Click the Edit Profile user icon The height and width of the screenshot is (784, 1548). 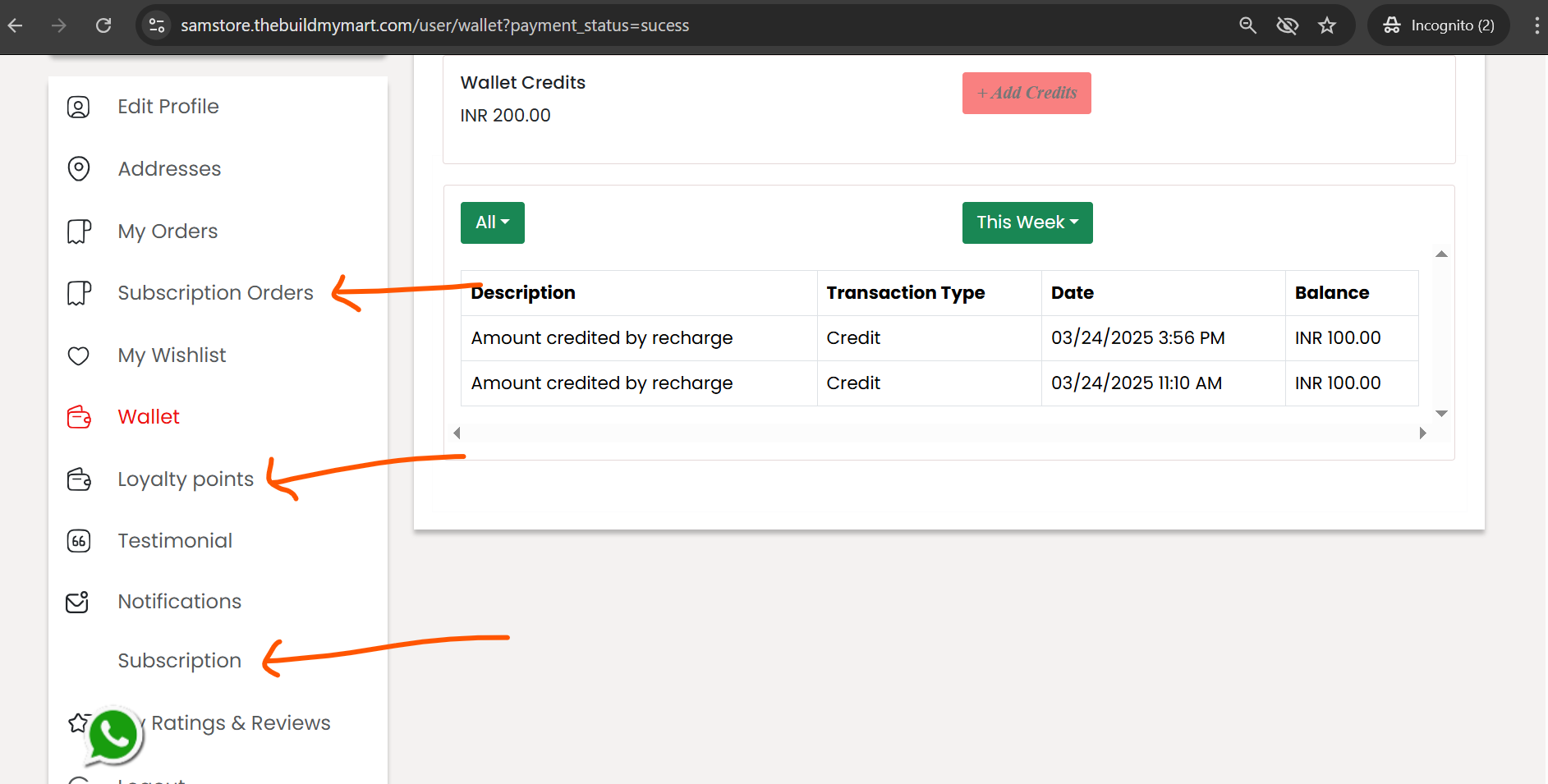[78, 107]
